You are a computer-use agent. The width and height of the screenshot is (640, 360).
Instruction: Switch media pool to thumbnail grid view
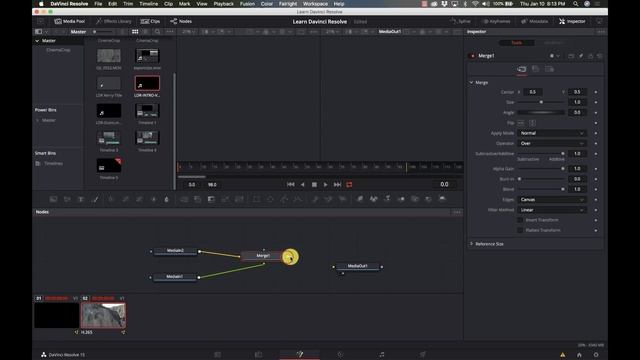point(135,31)
